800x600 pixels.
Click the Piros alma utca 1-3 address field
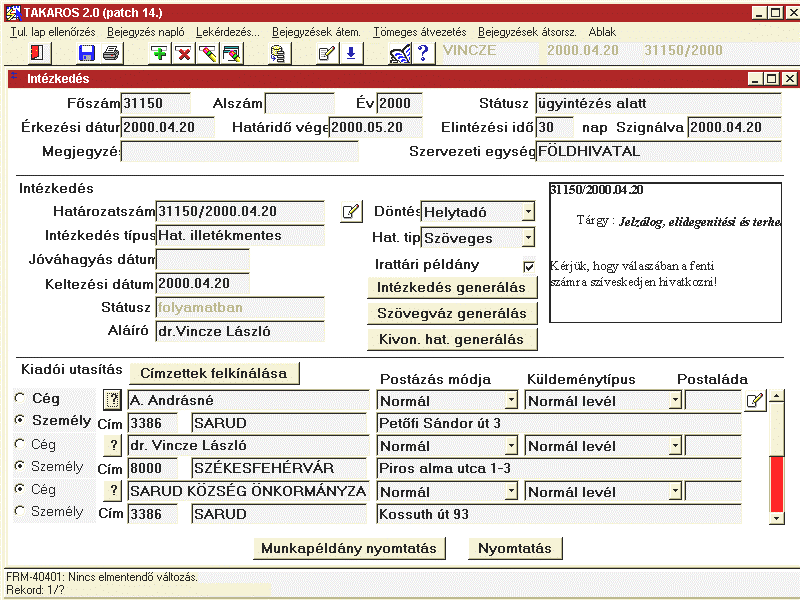pyautogui.click(x=559, y=468)
